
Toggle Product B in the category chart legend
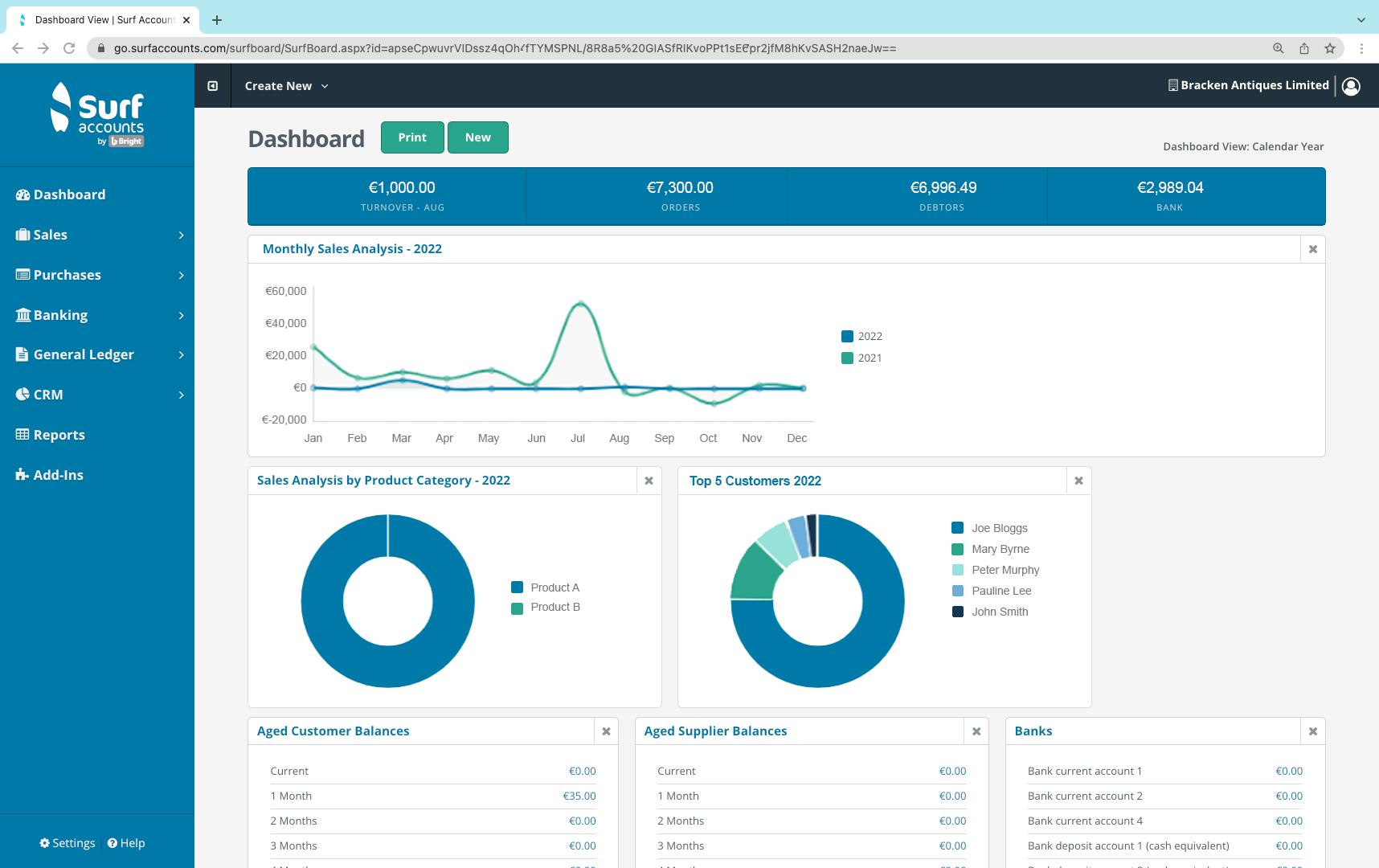click(547, 607)
